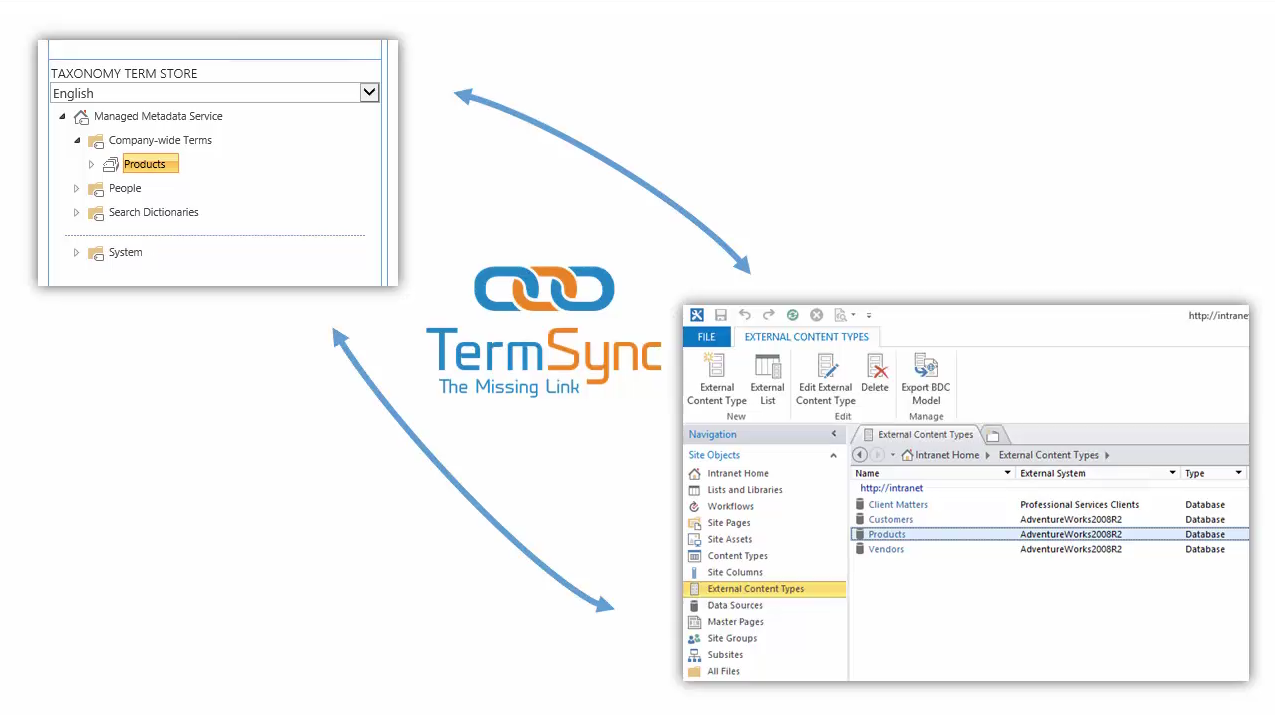Image resolution: width=1275 pixels, height=715 pixels.
Task: Collapse the Navigation pane
Action: click(x=834, y=434)
